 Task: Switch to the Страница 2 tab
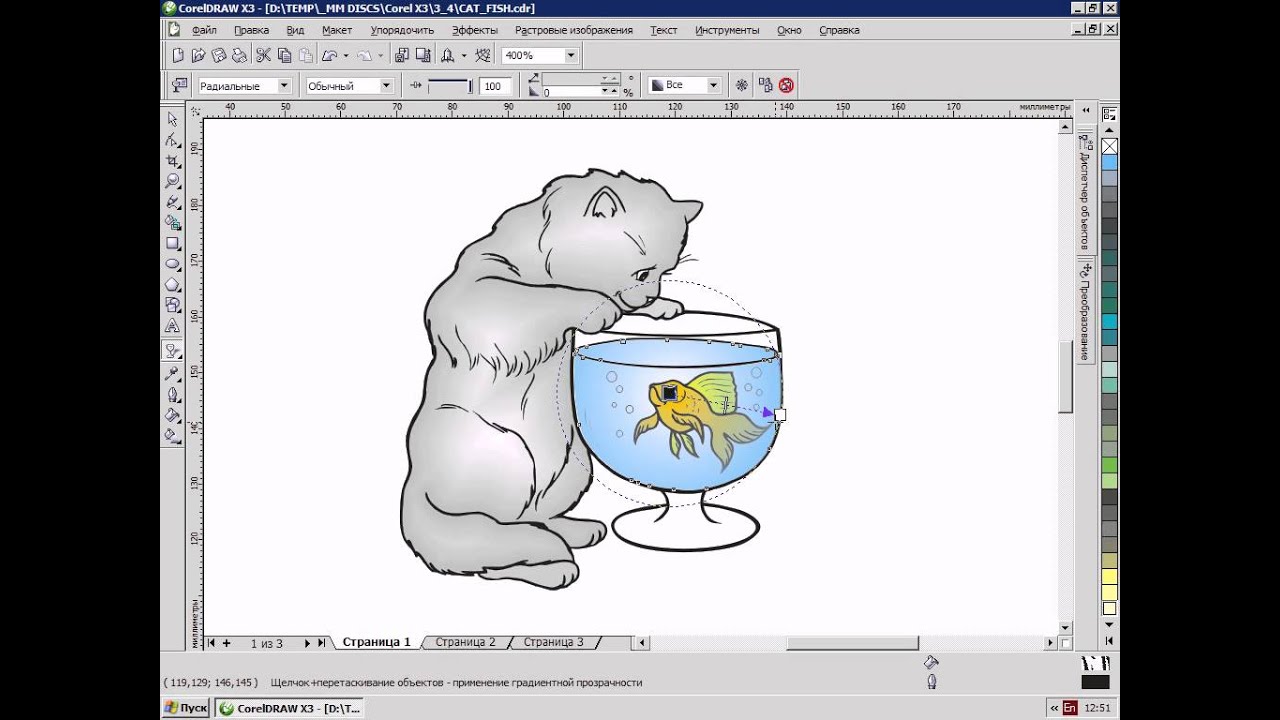pos(465,642)
